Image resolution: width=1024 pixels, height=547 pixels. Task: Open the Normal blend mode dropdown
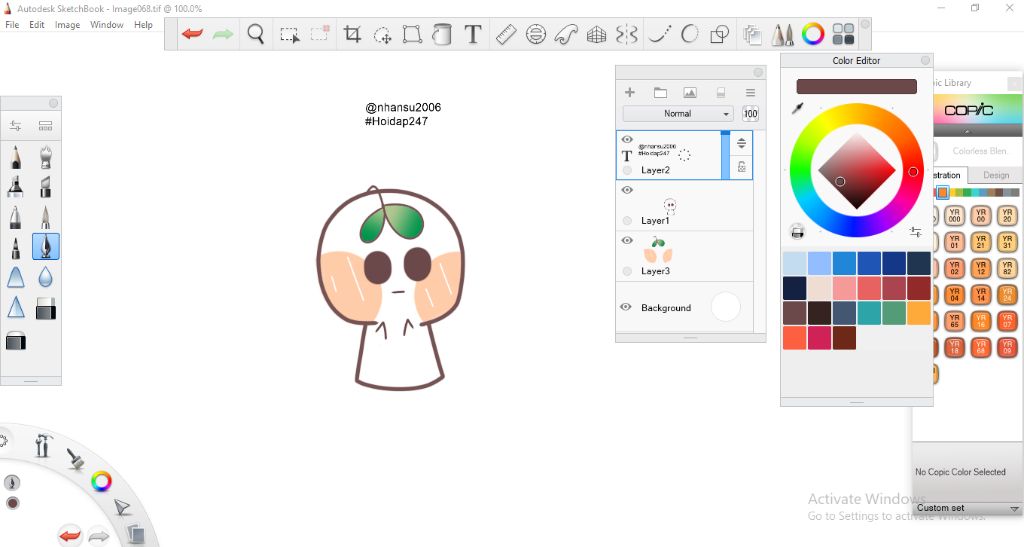coord(678,114)
